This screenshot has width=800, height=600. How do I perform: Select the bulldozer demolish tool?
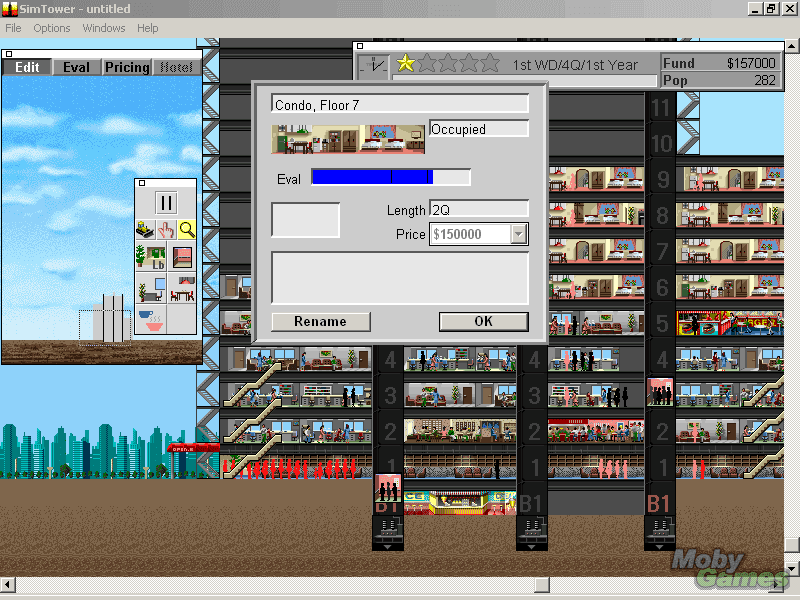click(x=145, y=230)
